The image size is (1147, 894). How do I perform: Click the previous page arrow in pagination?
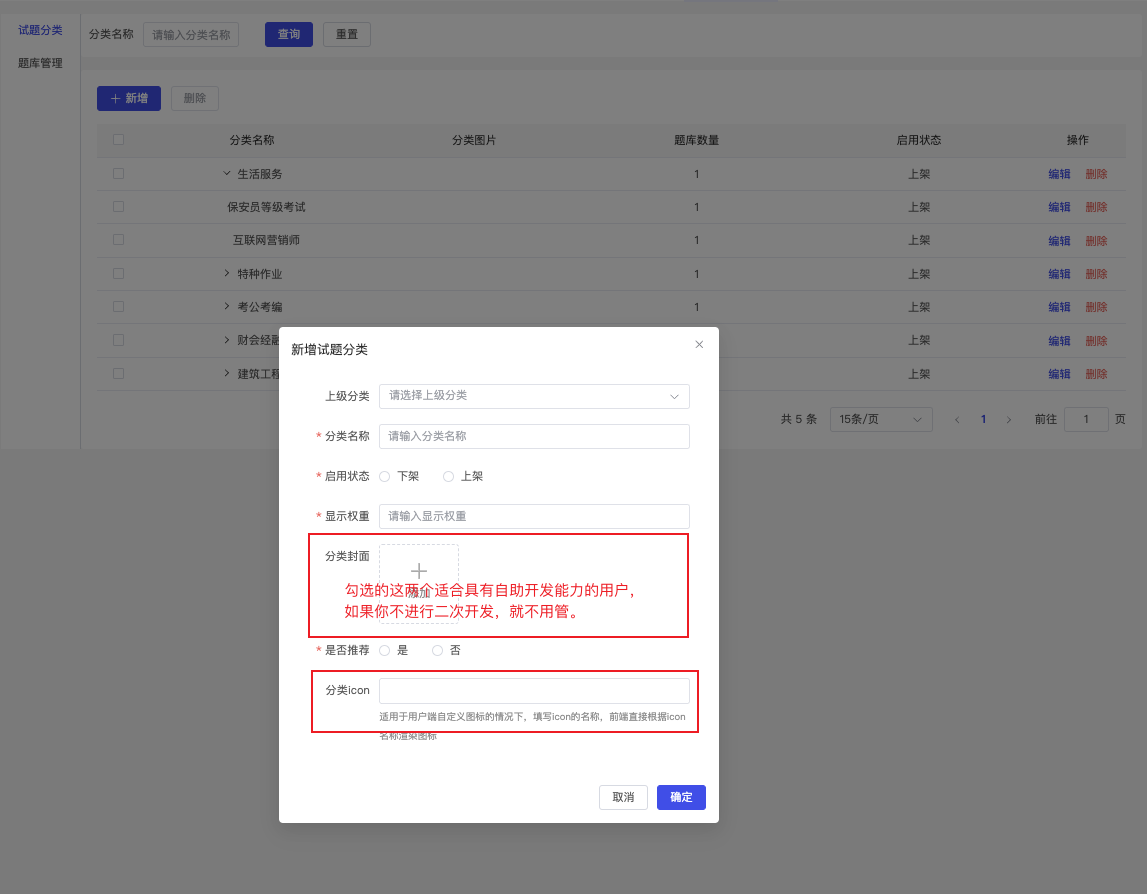pyautogui.click(x=957, y=419)
